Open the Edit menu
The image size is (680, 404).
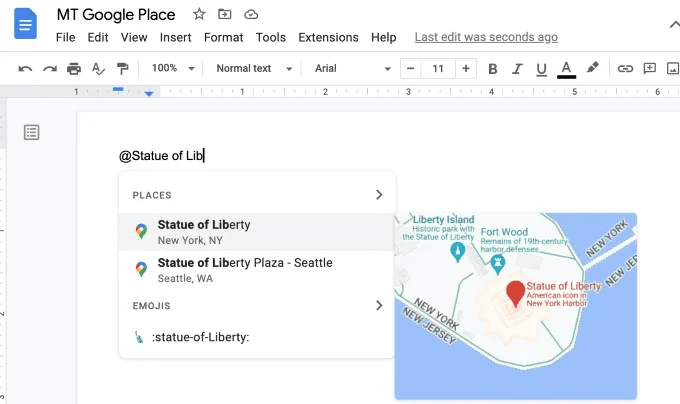click(98, 38)
